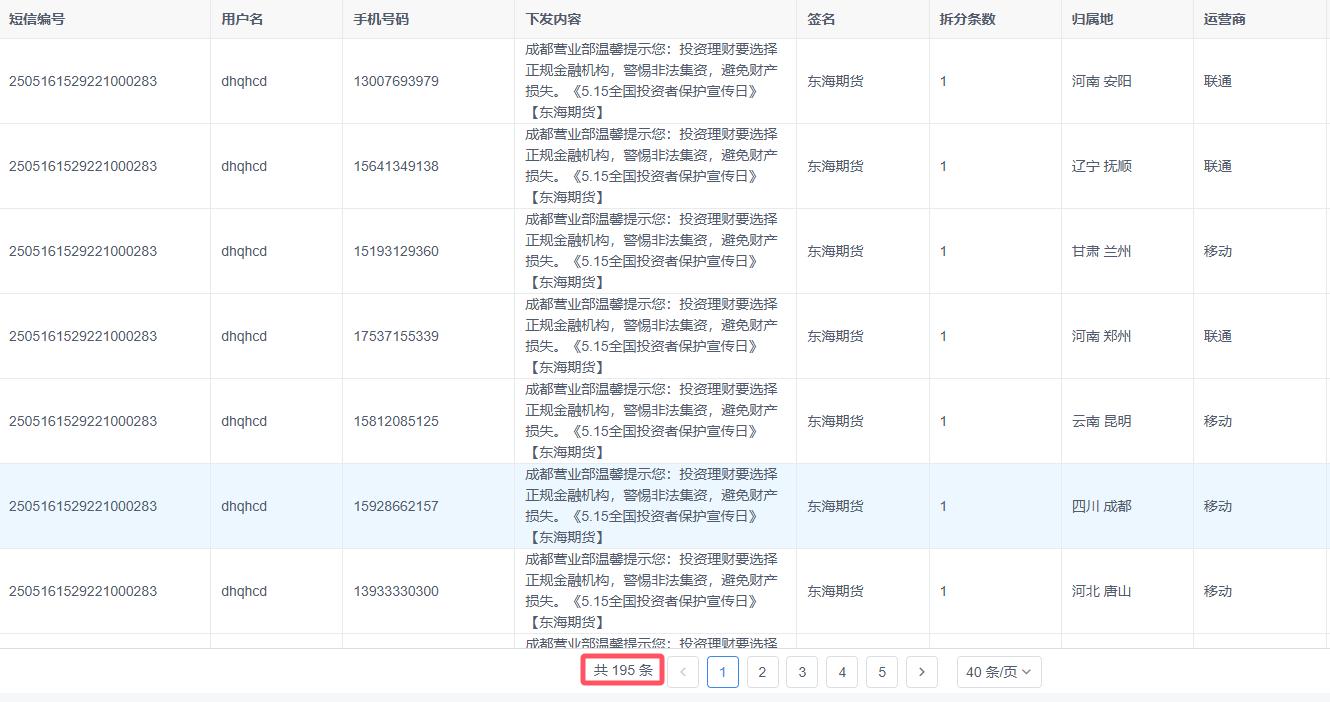The image size is (1330, 702).
Task: Go to the next page using right arrow
Action: [x=921, y=672]
